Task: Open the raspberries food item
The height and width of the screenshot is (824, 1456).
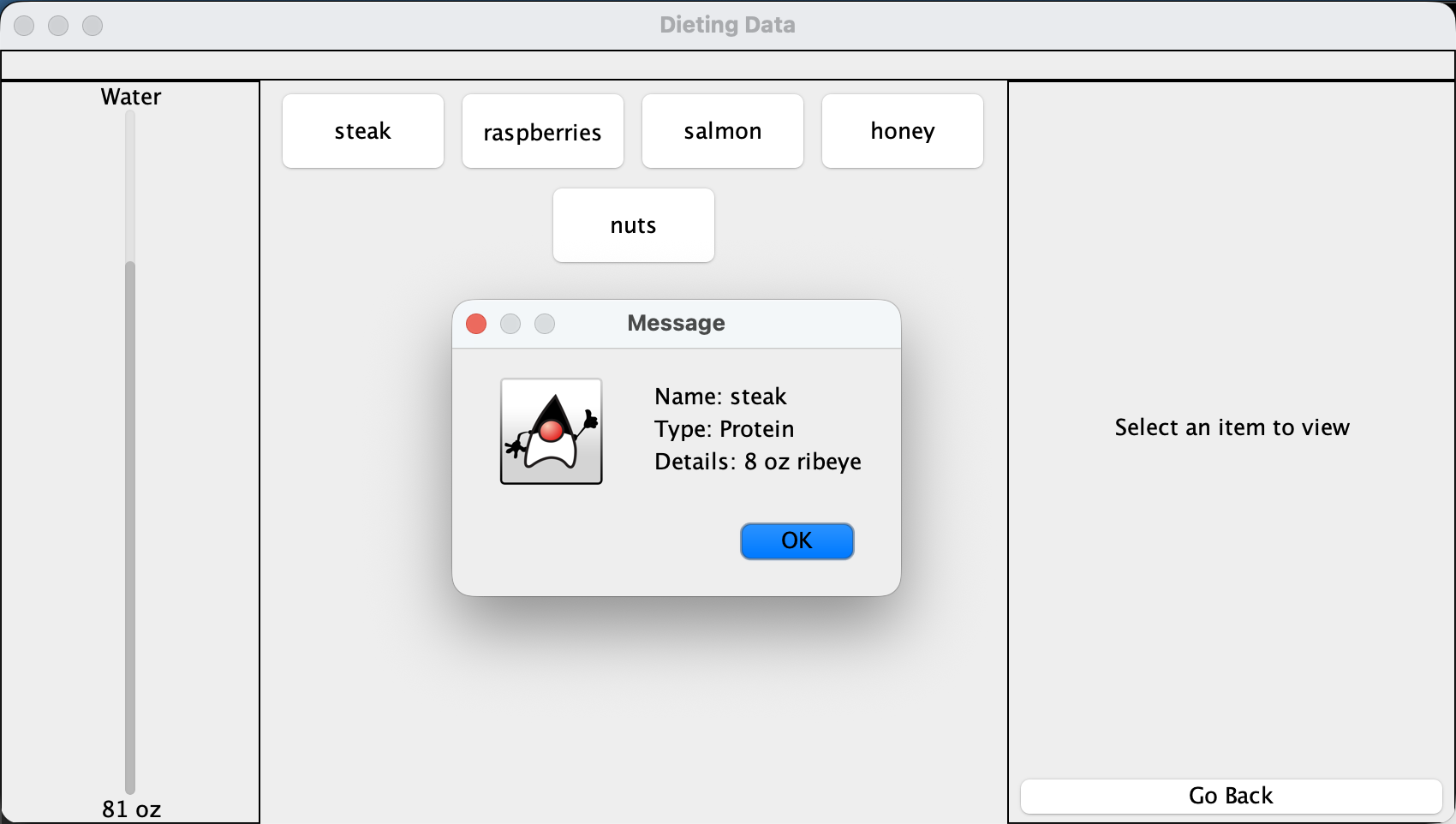Action: click(x=543, y=131)
